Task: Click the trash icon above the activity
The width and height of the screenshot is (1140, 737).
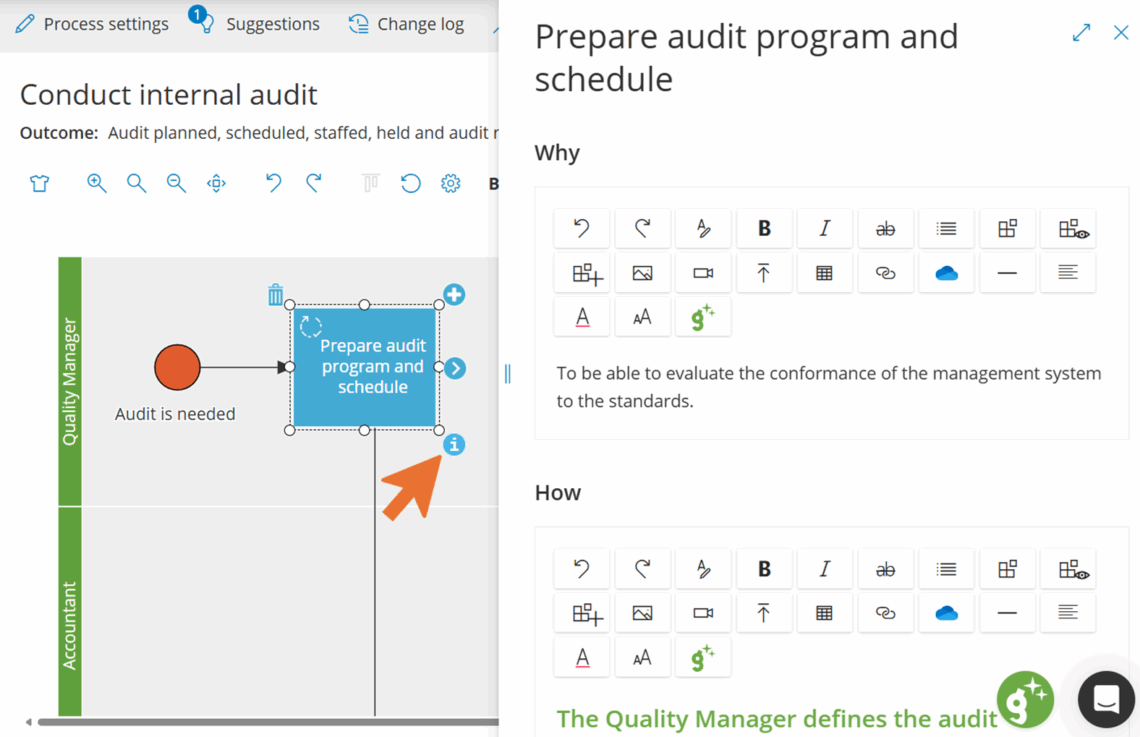Action: (276, 295)
